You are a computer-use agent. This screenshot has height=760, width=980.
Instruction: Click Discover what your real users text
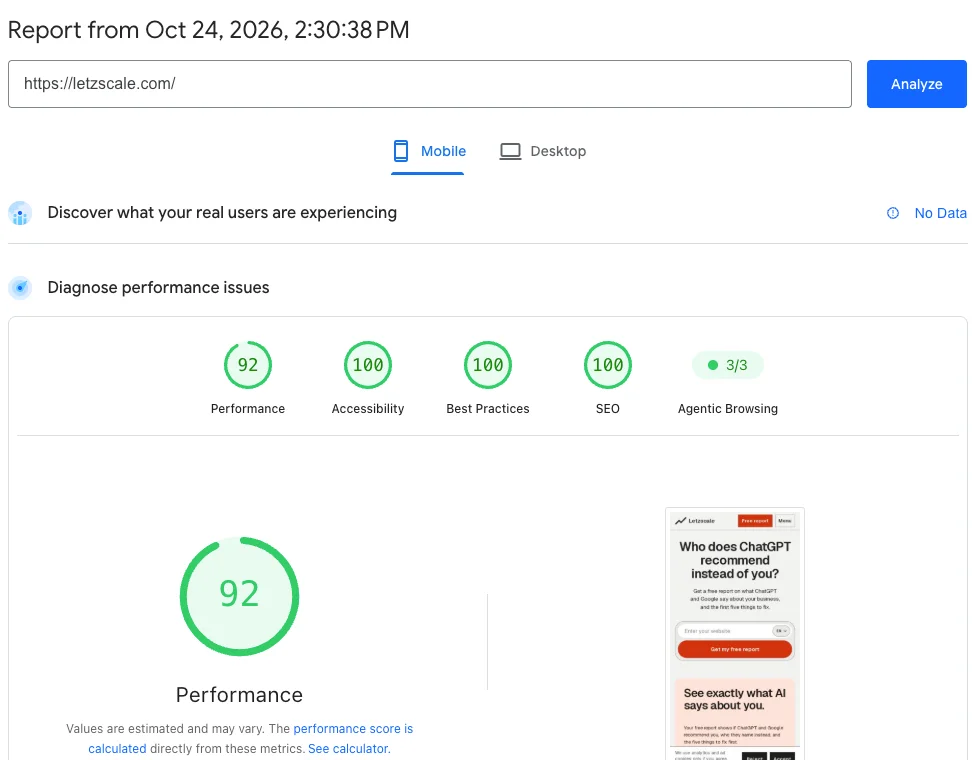click(x=222, y=213)
